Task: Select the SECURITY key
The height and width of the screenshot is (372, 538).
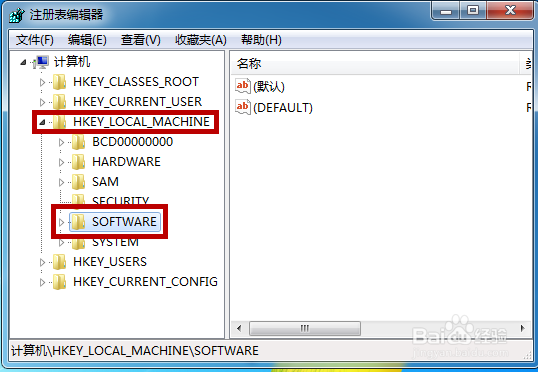Action: point(120,200)
